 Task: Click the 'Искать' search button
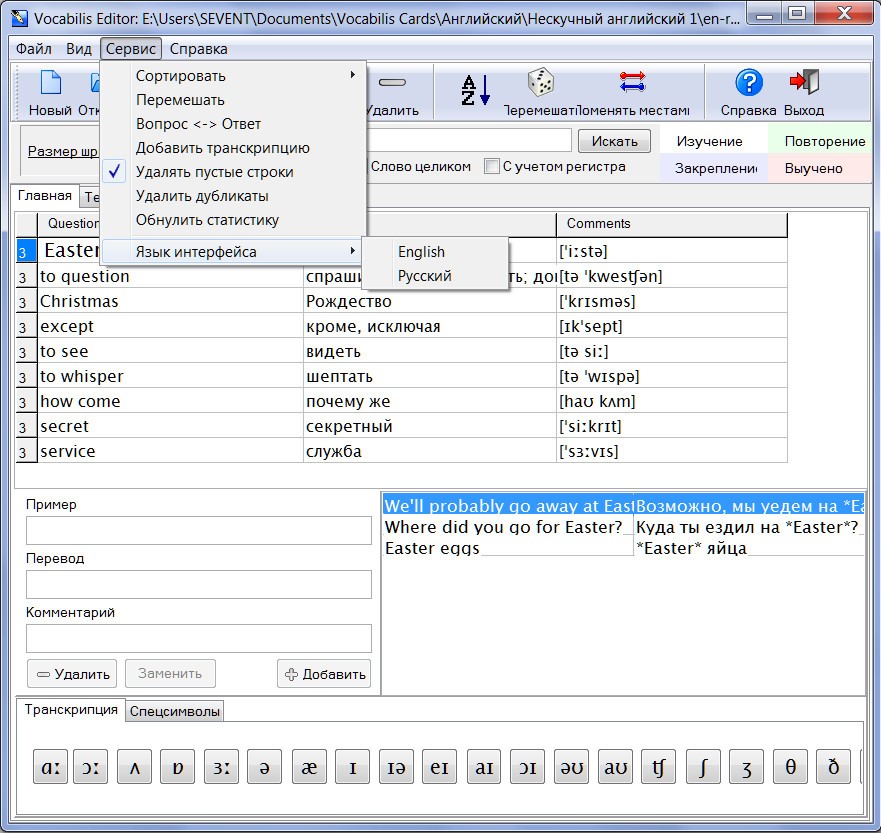(614, 141)
